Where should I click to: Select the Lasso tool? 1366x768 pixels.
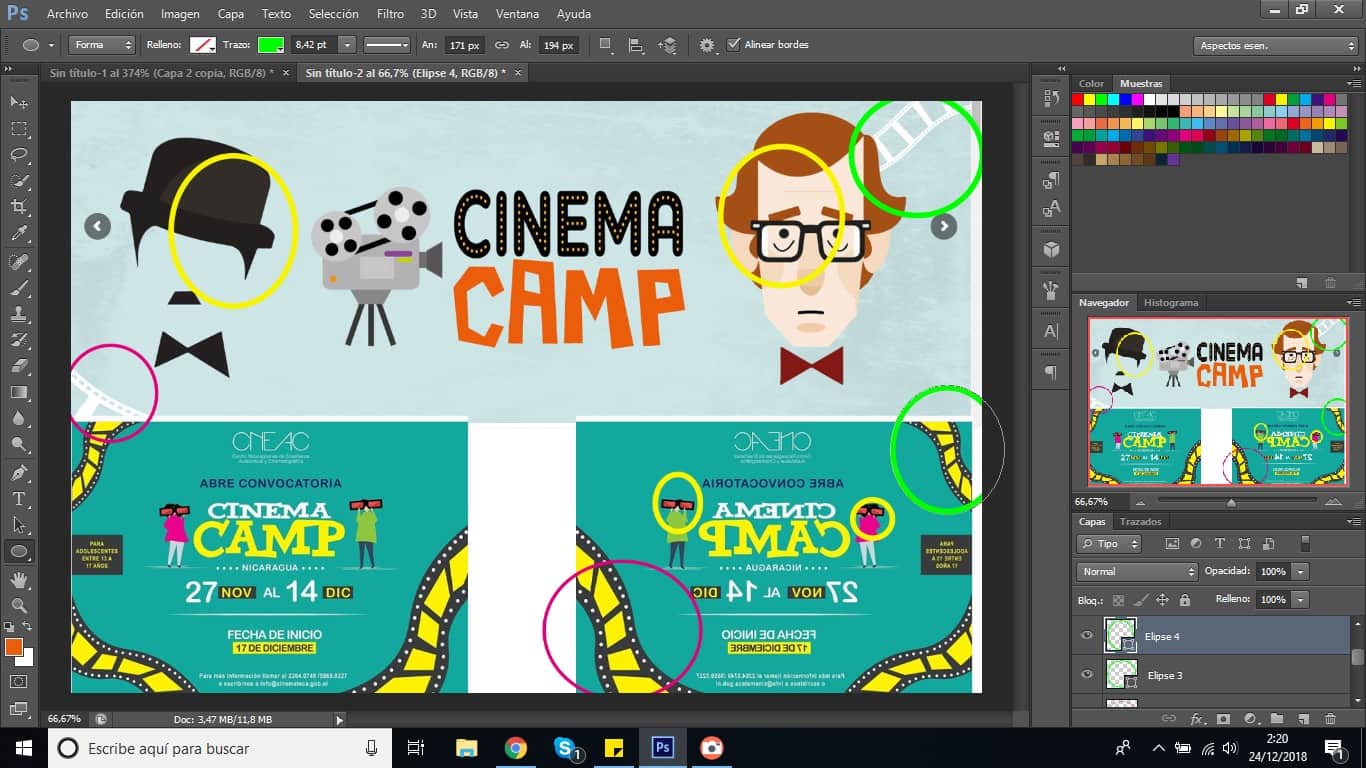pos(19,155)
